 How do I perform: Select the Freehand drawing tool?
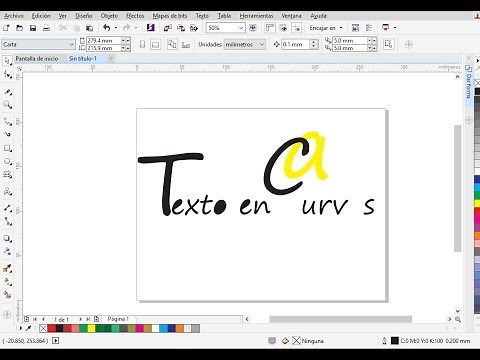[7, 122]
